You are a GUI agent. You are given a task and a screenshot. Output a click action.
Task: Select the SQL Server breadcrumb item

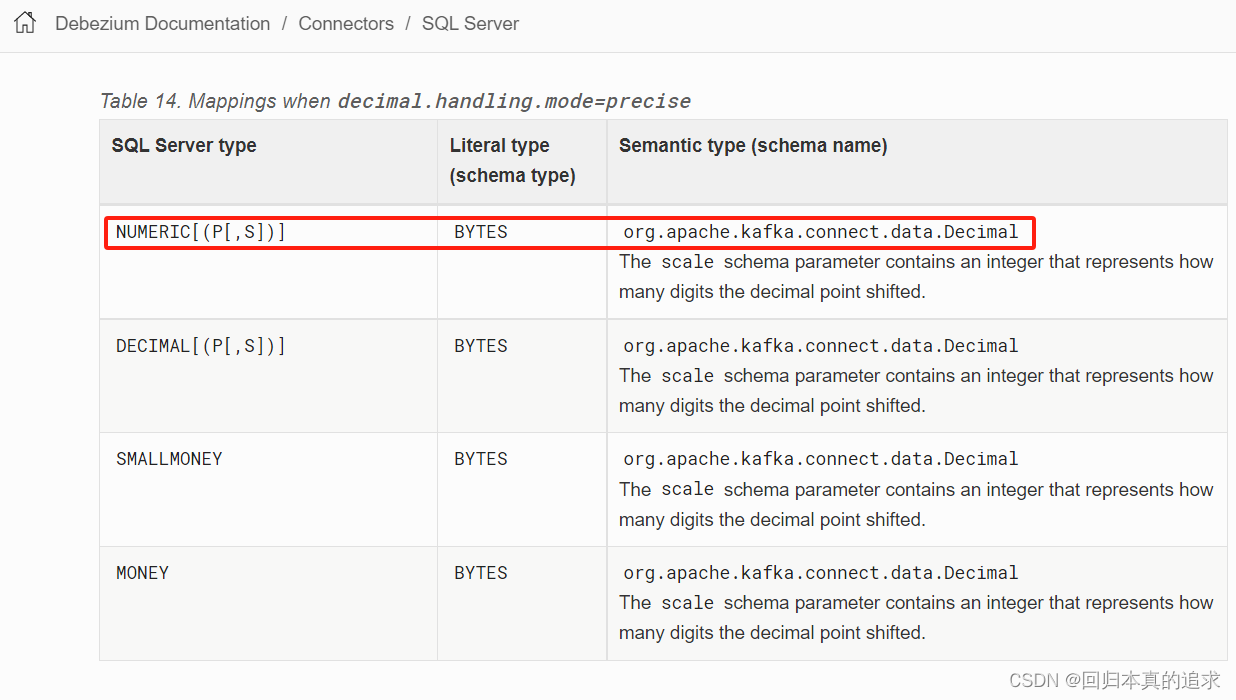470,23
